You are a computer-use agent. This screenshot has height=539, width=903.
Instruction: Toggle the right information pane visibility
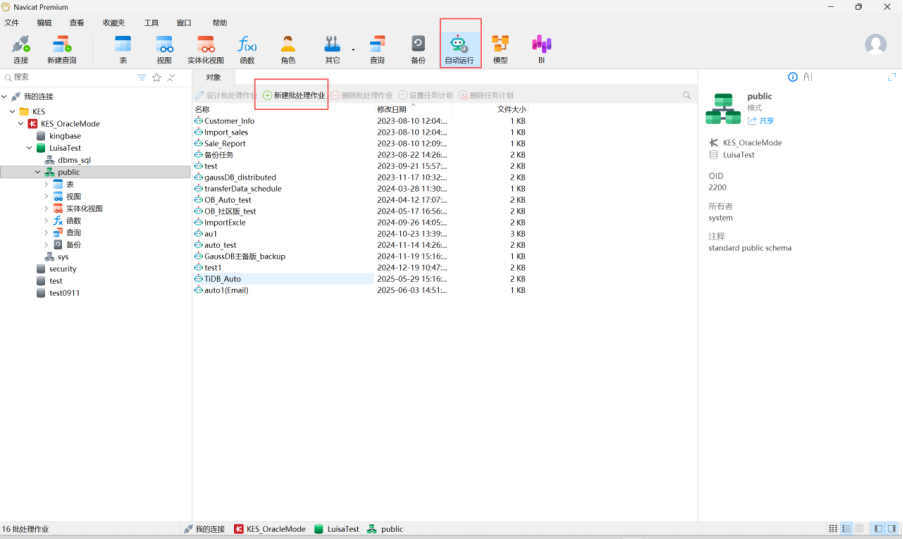(891, 528)
